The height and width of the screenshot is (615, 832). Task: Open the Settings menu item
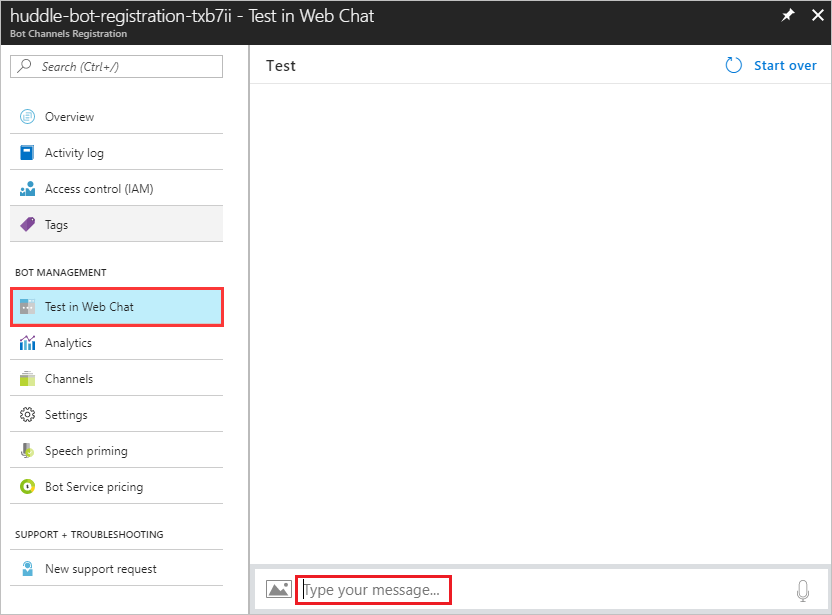click(x=116, y=414)
